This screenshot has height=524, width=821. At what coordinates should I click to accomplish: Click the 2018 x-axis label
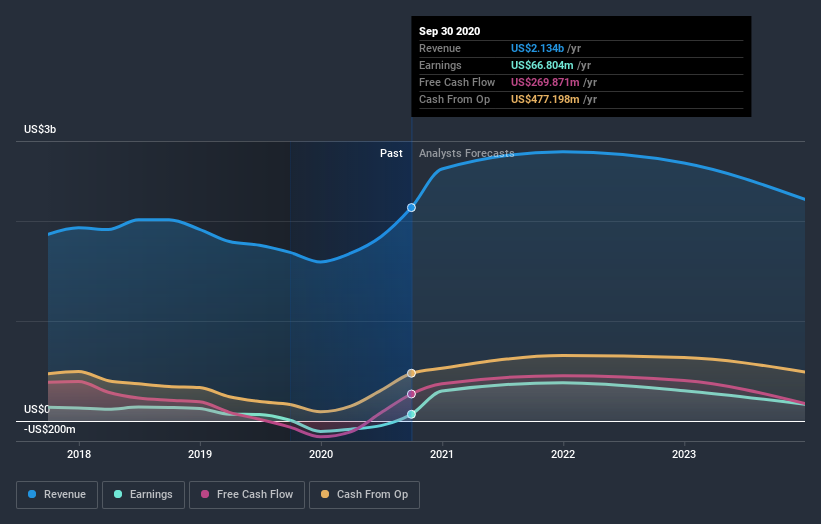(x=79, y=454)
